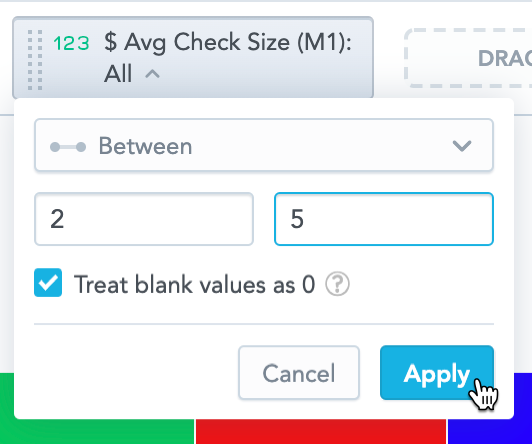Screen dimensions: 532x444
Task: Click the Apply button
Action: point(437,372)
